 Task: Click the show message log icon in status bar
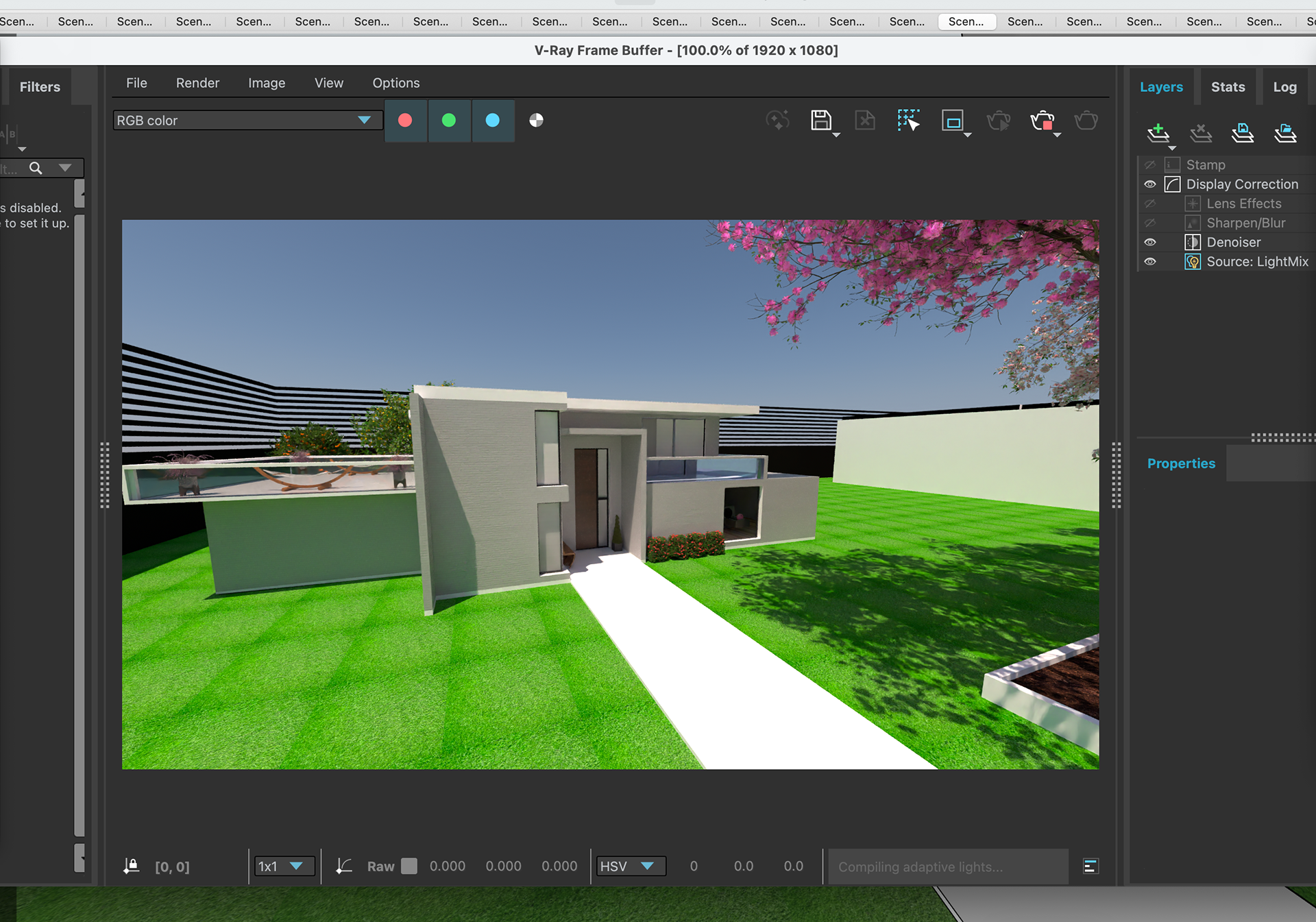[x=1090, y=866]
